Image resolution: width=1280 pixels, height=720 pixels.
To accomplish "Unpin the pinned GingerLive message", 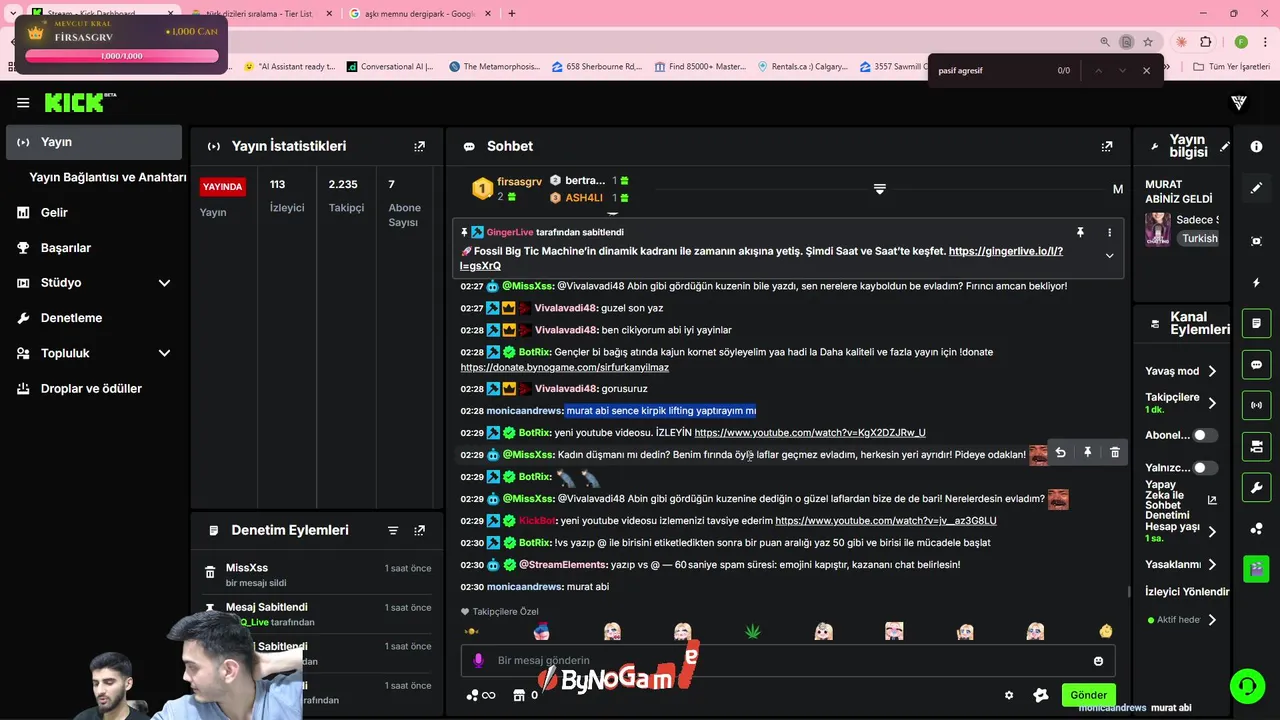I will [x=1080, y=232].
